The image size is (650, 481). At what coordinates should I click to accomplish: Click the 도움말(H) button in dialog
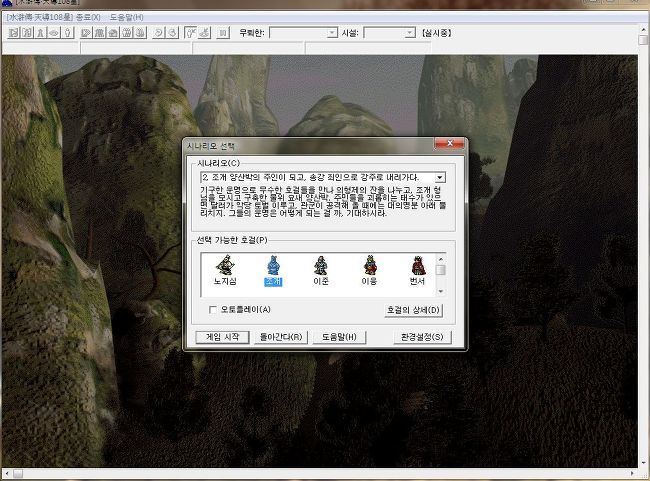[339, 337]
